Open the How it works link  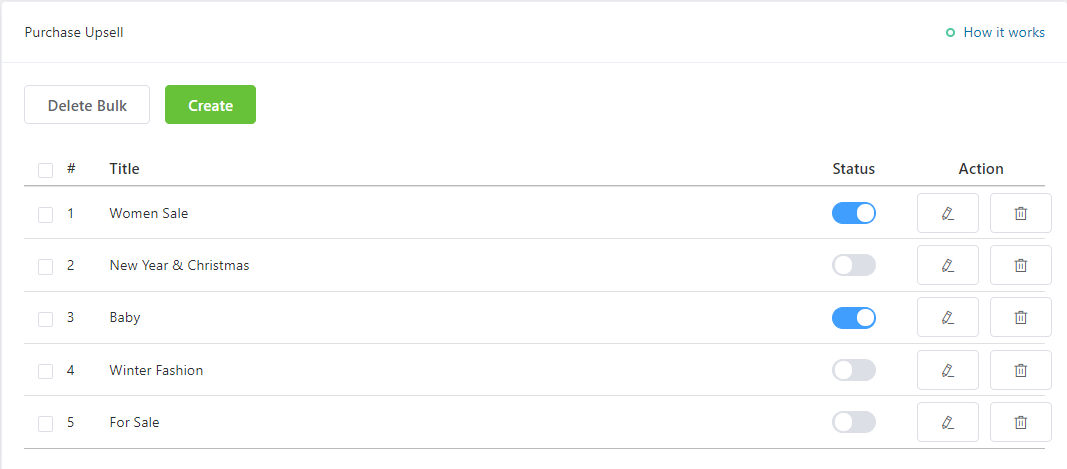click(1003, 33)
